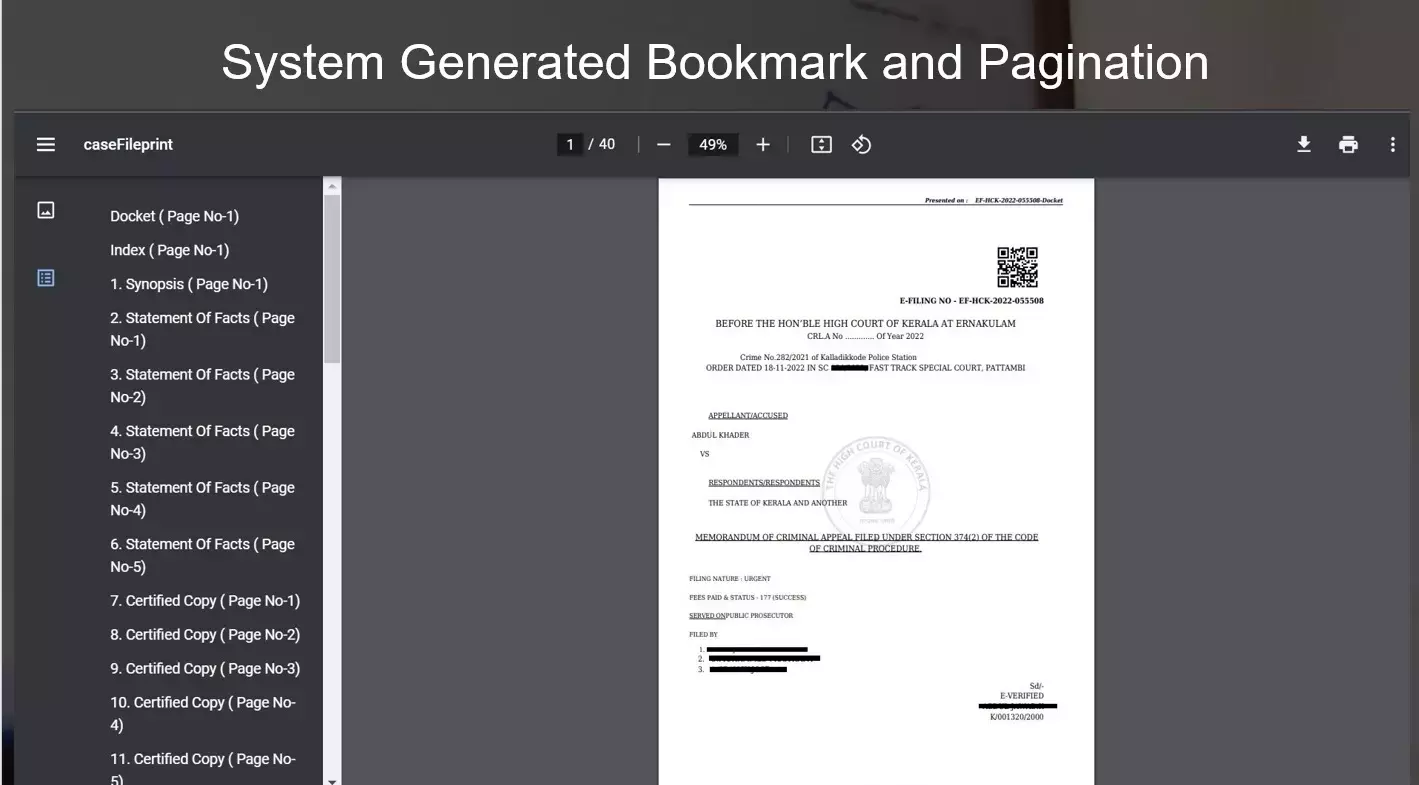The height and width of the screenshot is (785, 1419).
Task: Switch sidebar to document outline view
Action: point(46,278)
